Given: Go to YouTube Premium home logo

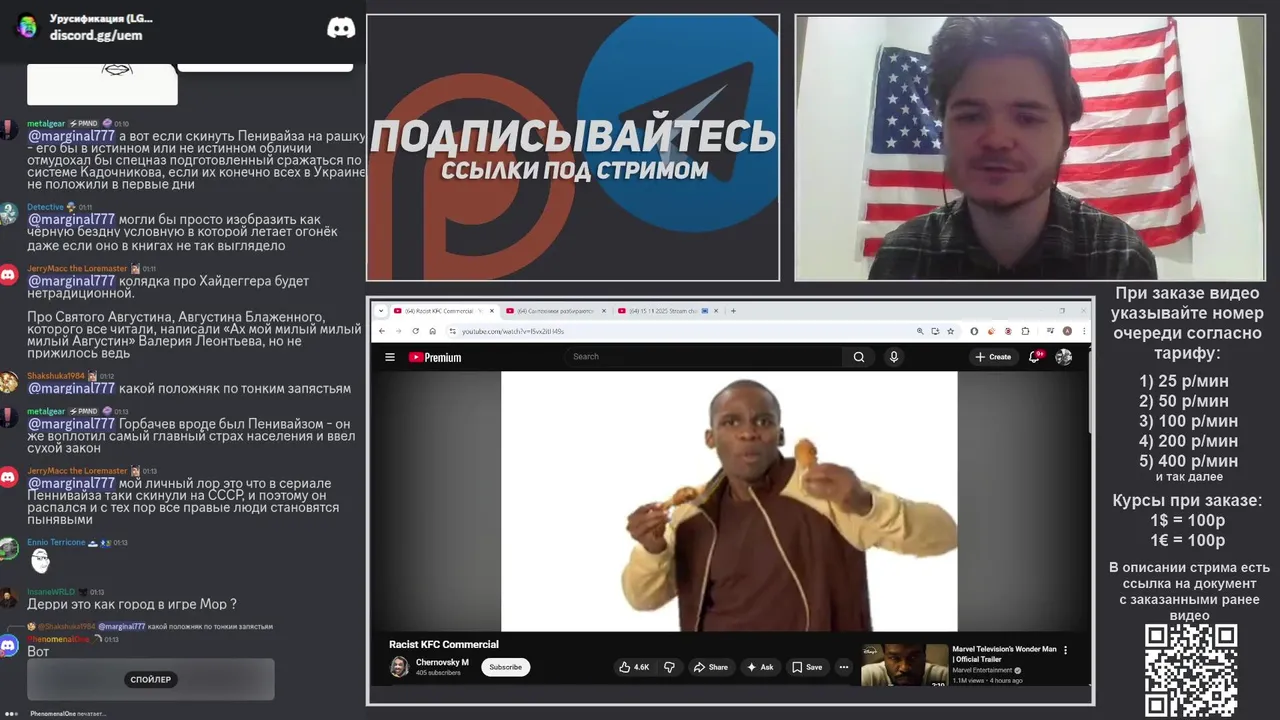Looking at the screenshot, I should click(x=435, y=357).
